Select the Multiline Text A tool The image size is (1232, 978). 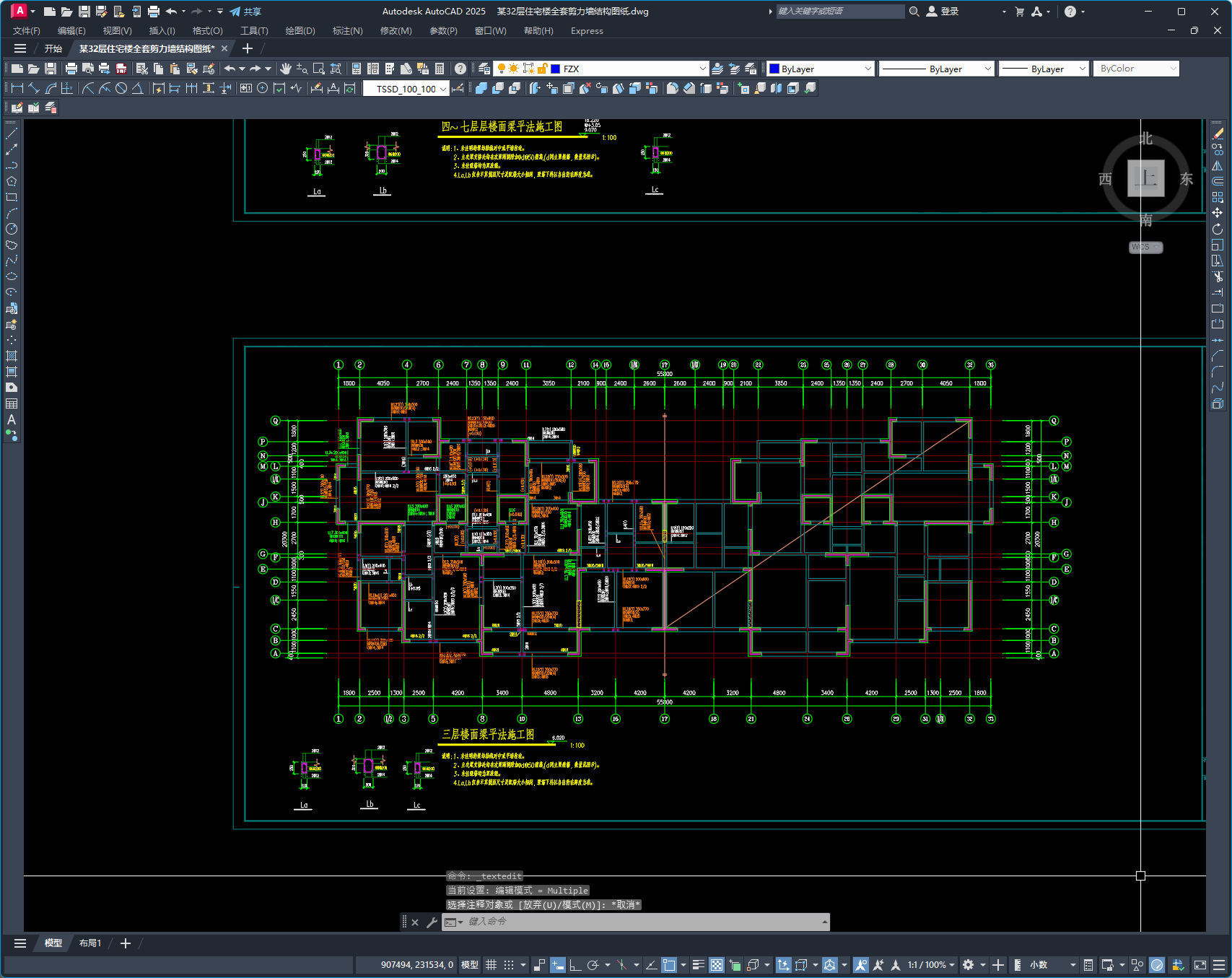[x=12, y=419]
